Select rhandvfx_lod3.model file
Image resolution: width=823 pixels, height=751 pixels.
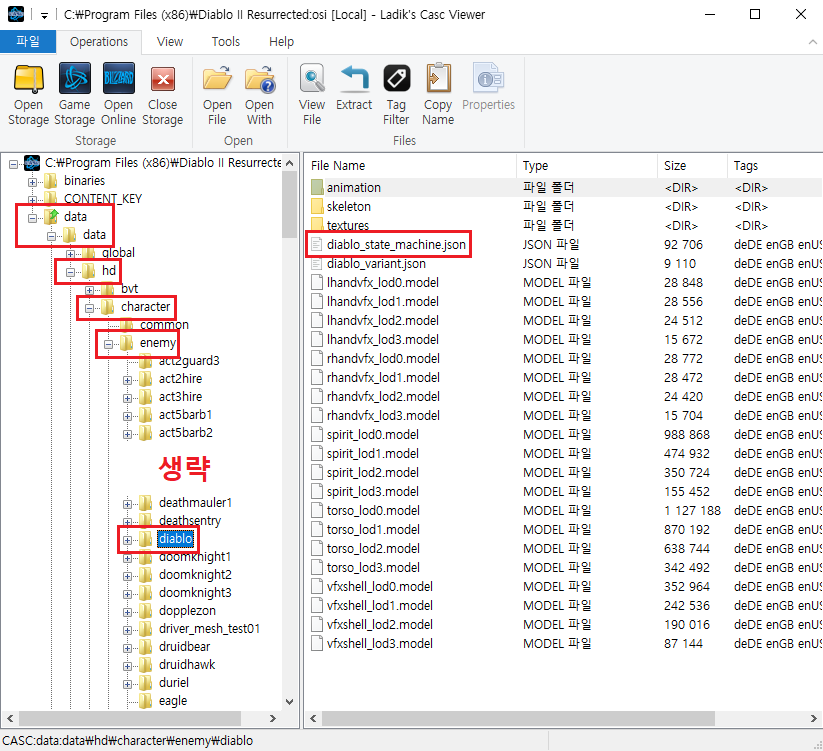(x=564, y=416)
